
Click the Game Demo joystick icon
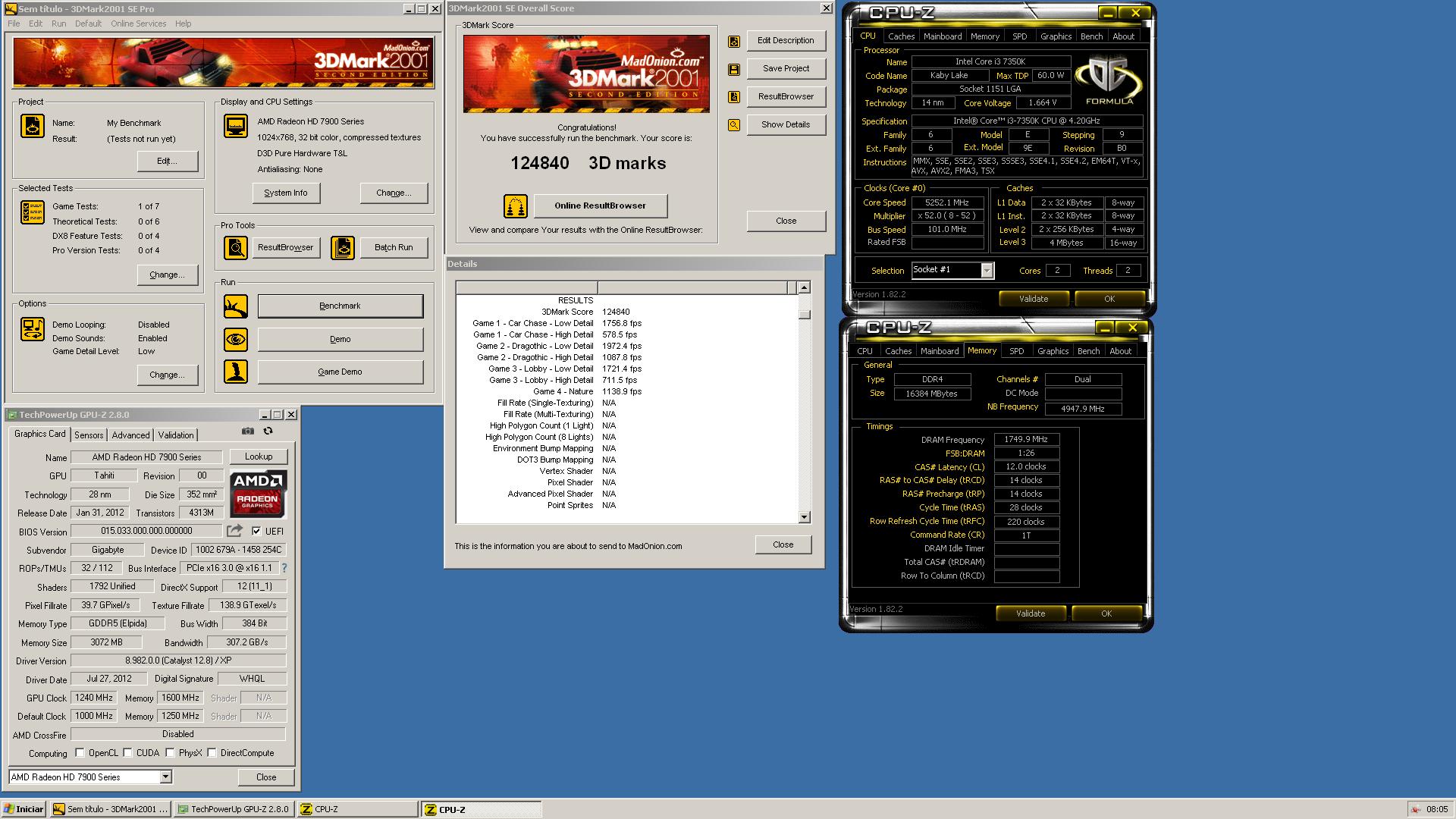point(236,372)
